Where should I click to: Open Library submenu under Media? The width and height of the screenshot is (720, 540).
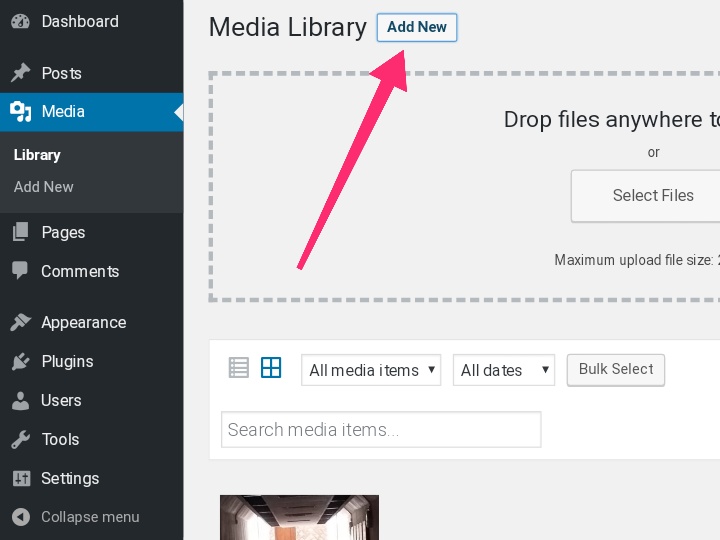point(37,155)
